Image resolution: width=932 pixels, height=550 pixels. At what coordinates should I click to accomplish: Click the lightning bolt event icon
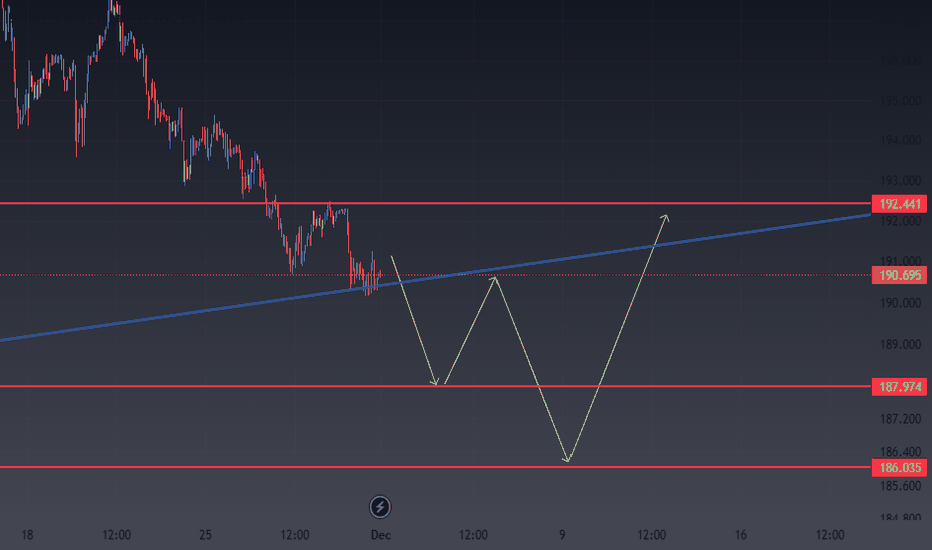tap(380, 507)
